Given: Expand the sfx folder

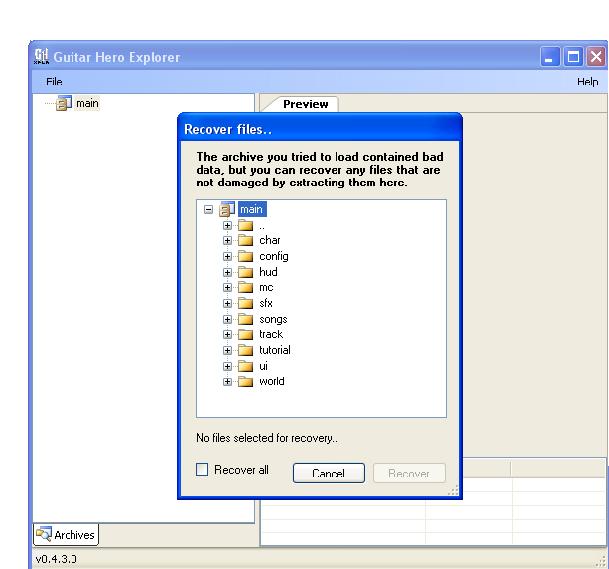Looking at the screenshot, I should tap(228, 303).
